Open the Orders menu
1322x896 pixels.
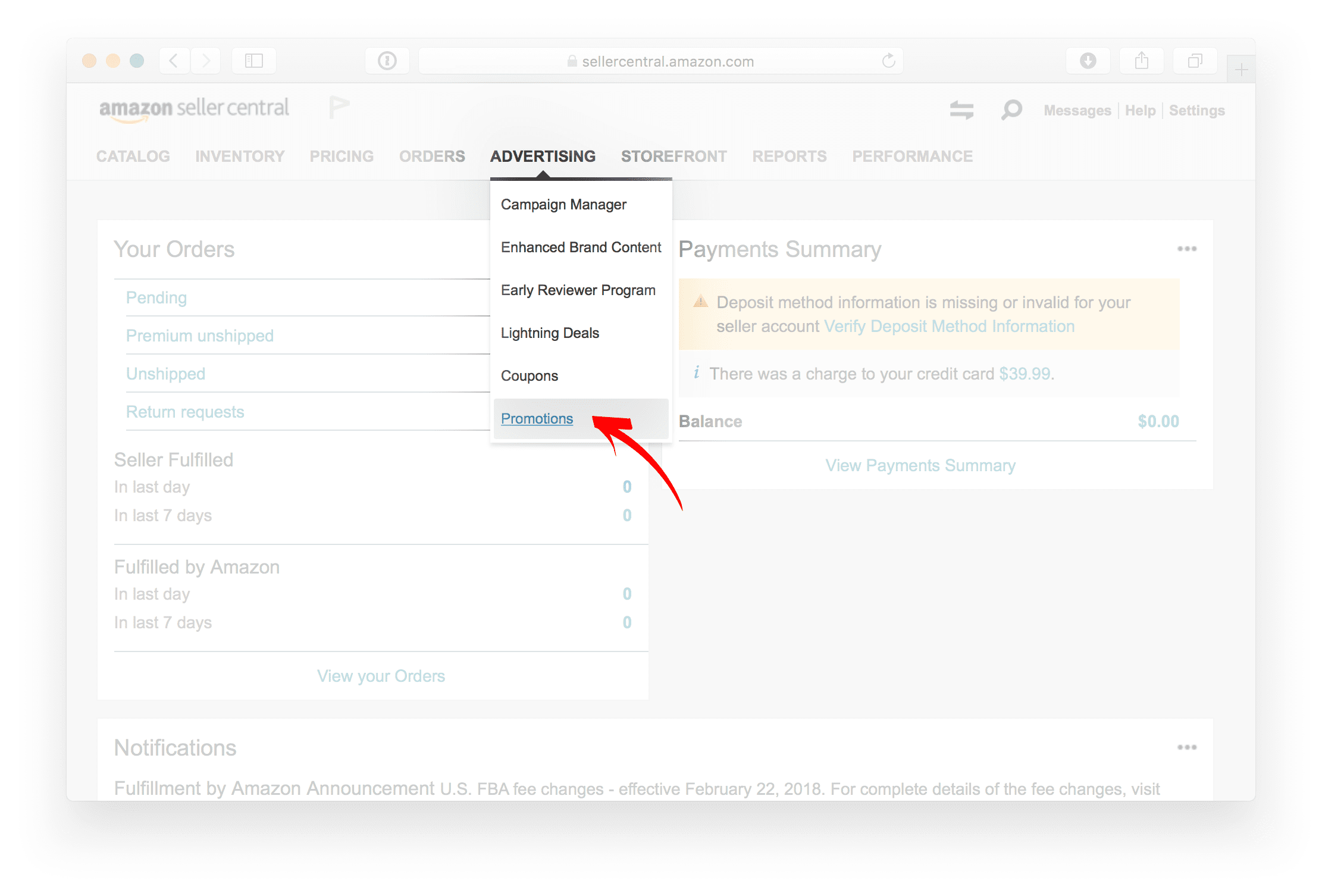pos(432,156)
